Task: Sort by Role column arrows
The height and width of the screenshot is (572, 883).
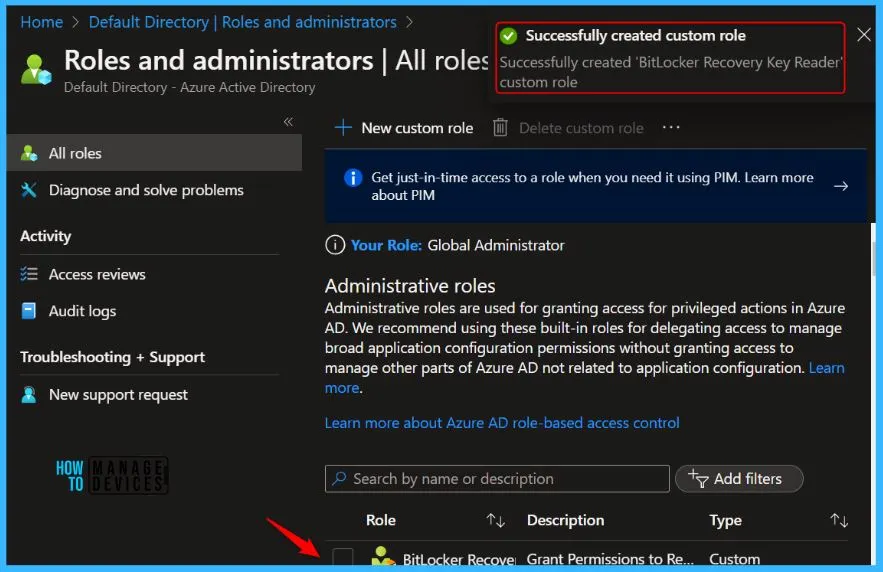Action: pyautogui.click(x=496, y=520)
